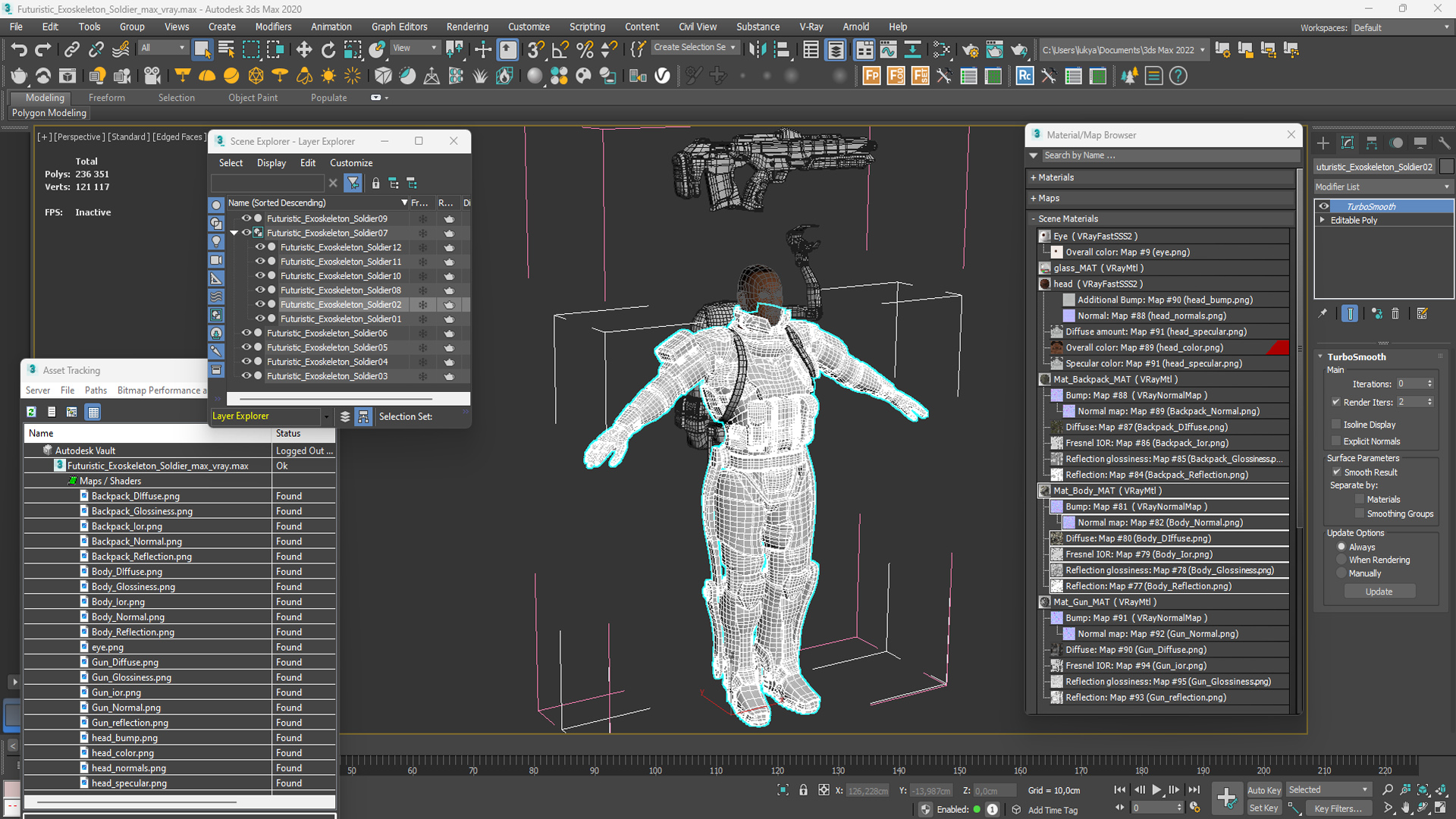Click the Rc toolbar icon

(x=1025, y=76)
